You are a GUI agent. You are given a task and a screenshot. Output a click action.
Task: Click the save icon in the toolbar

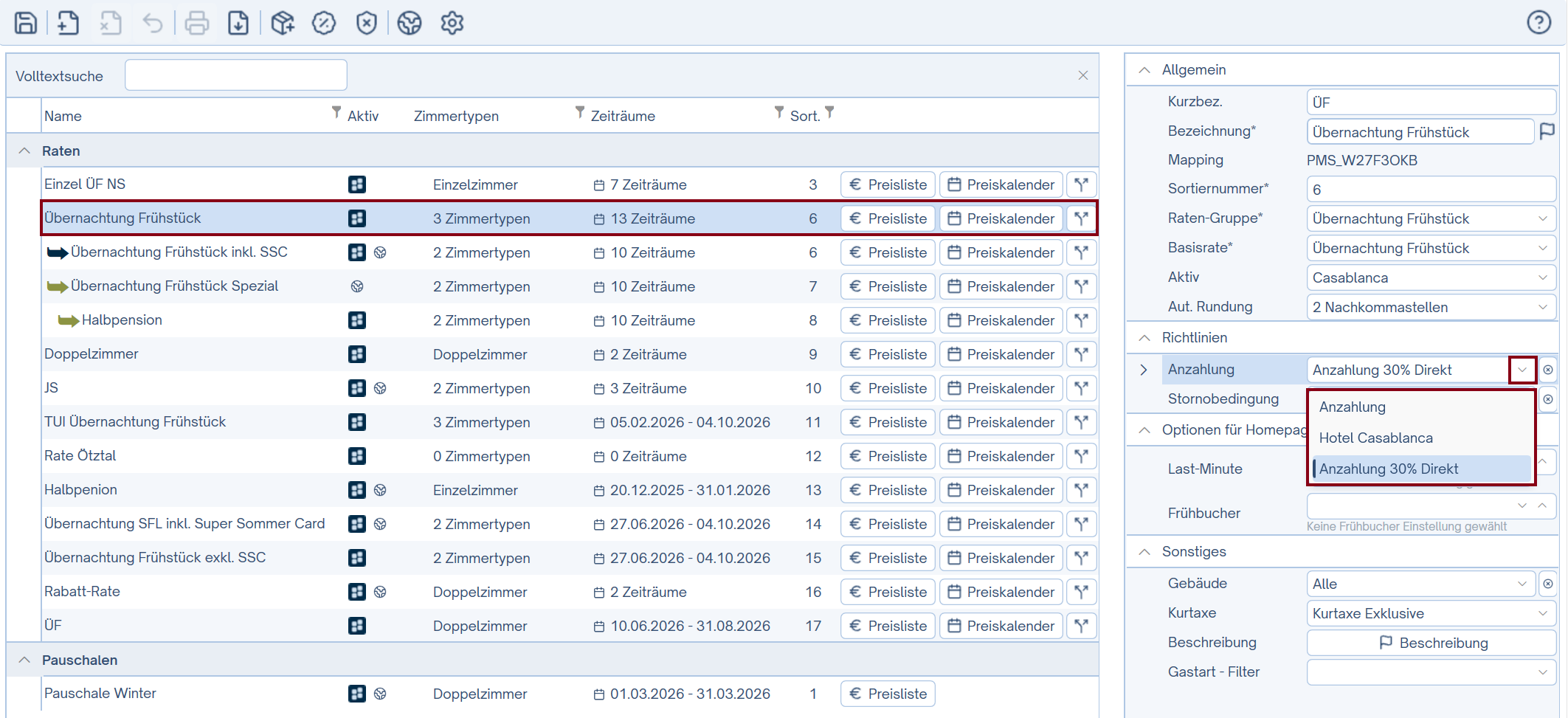pyautogui.click(x=26, y=23)
